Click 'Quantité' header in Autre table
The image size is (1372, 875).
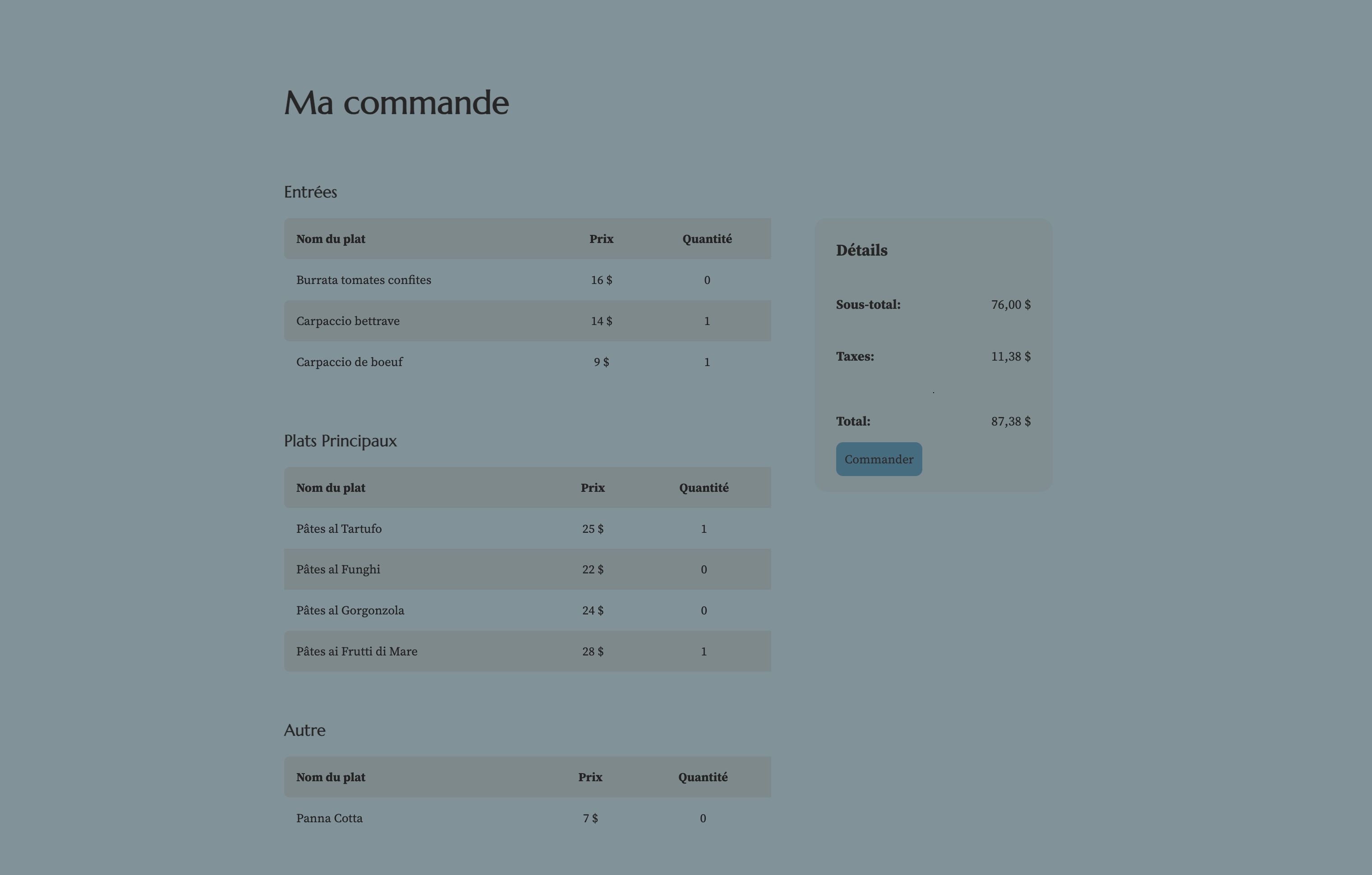coord(703,777)
